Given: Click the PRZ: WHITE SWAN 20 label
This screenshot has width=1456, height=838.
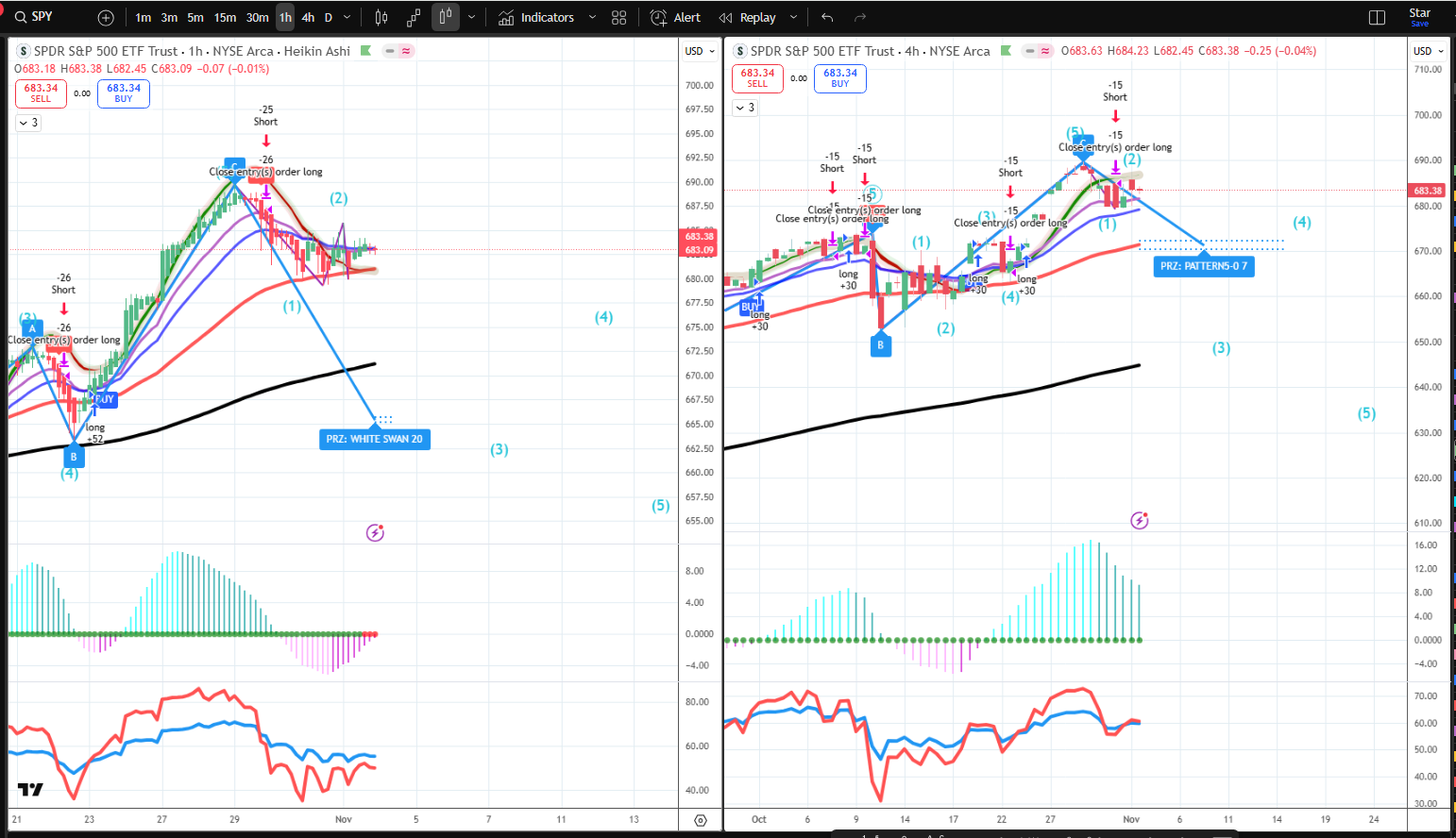Looking at the screenshot, I should tap(375, 439).
